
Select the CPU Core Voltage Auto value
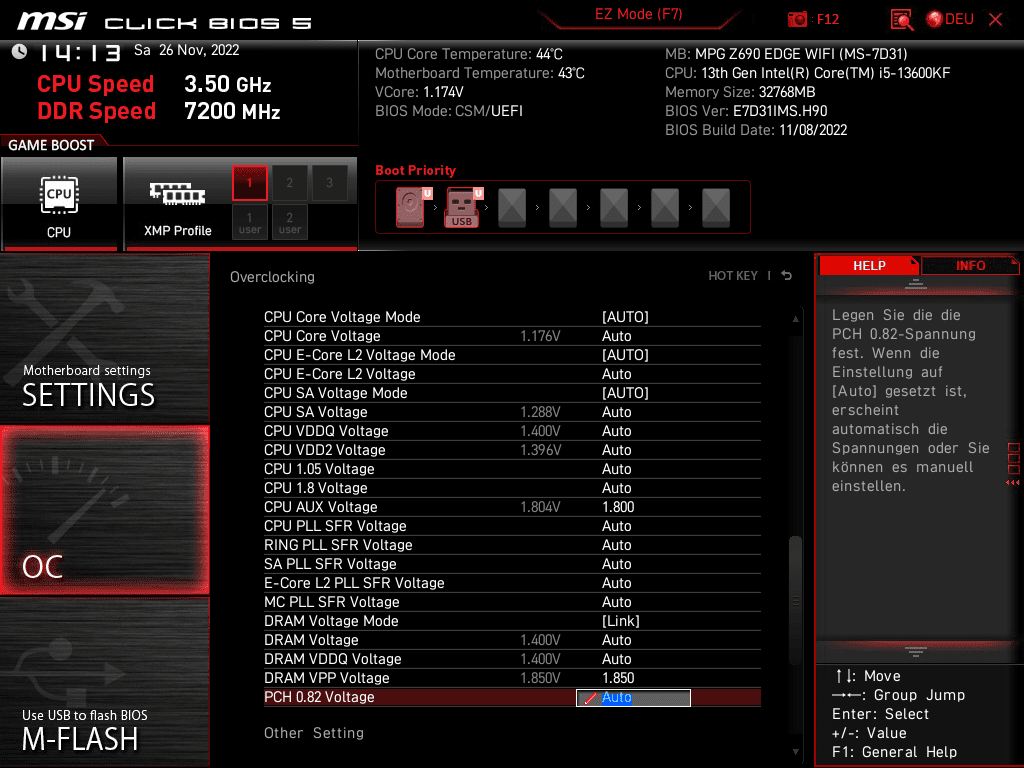616,336
